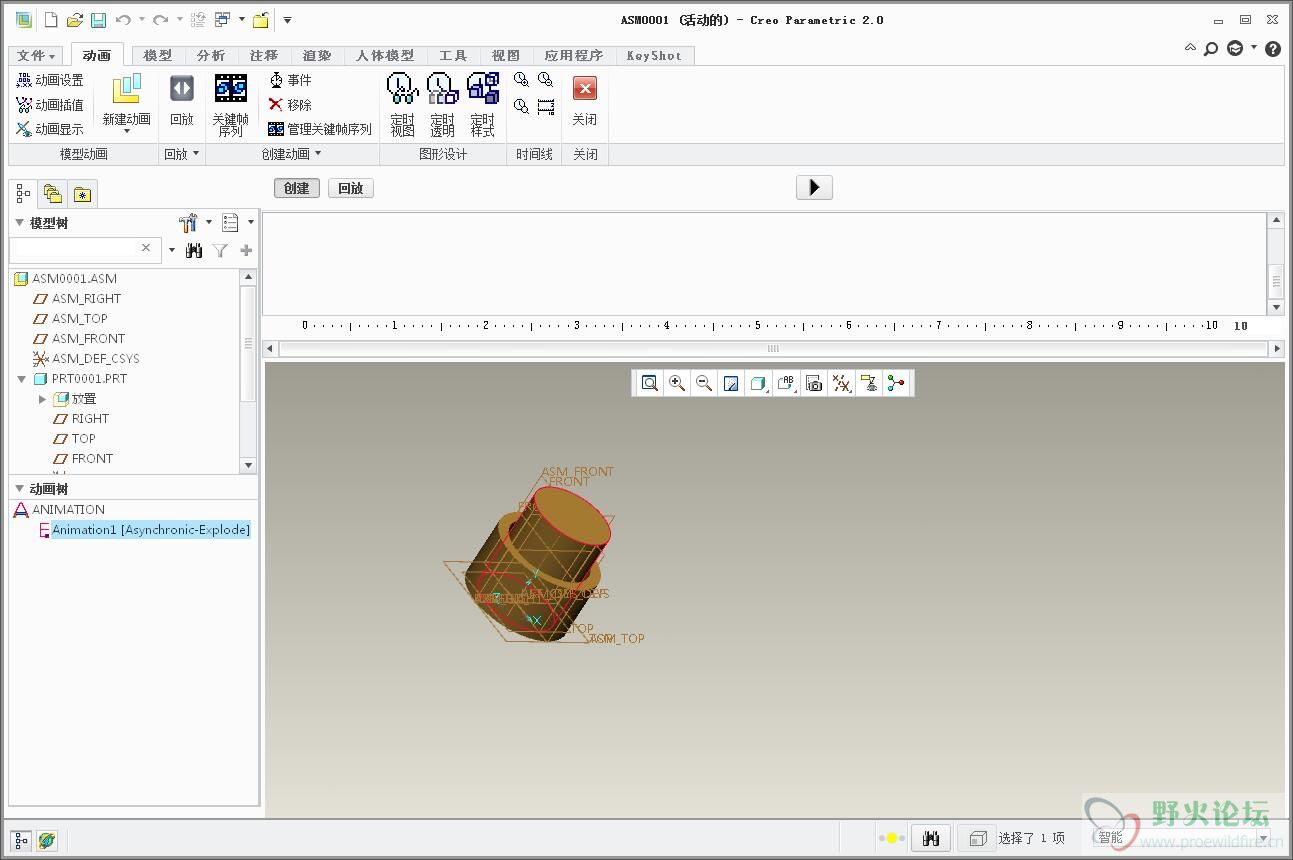
Task: Toggle annotation display in graphics toolbar
Action: 869,383
